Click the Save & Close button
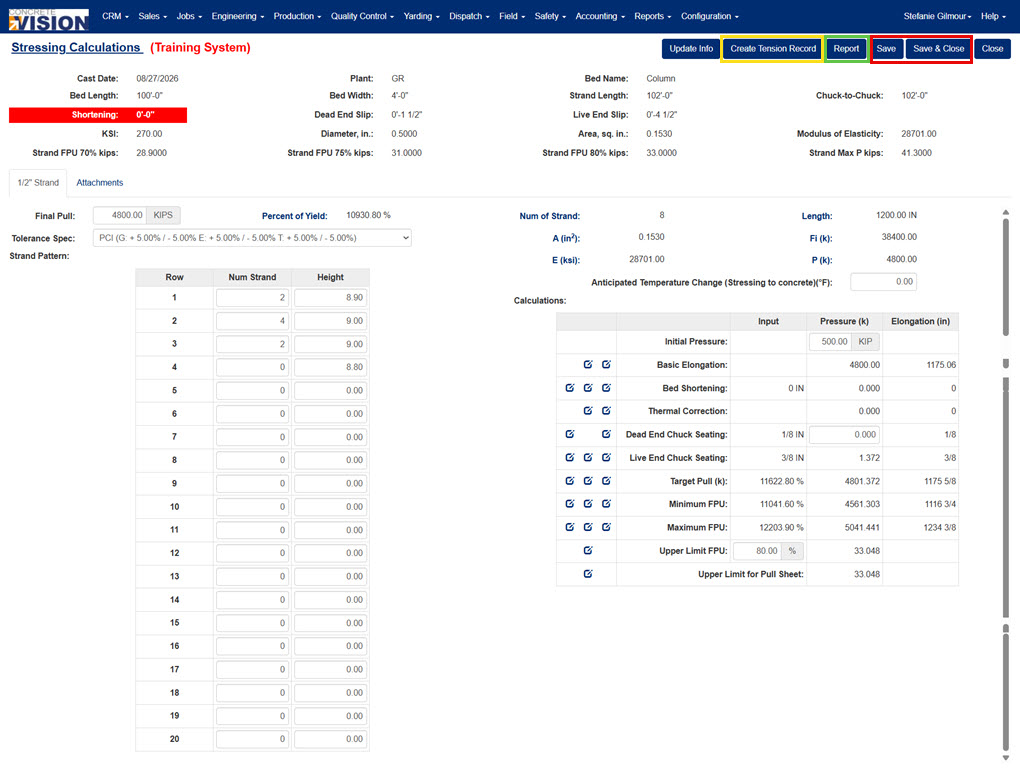The height and width of the screenshot is (777, 1020). [938, 49]
